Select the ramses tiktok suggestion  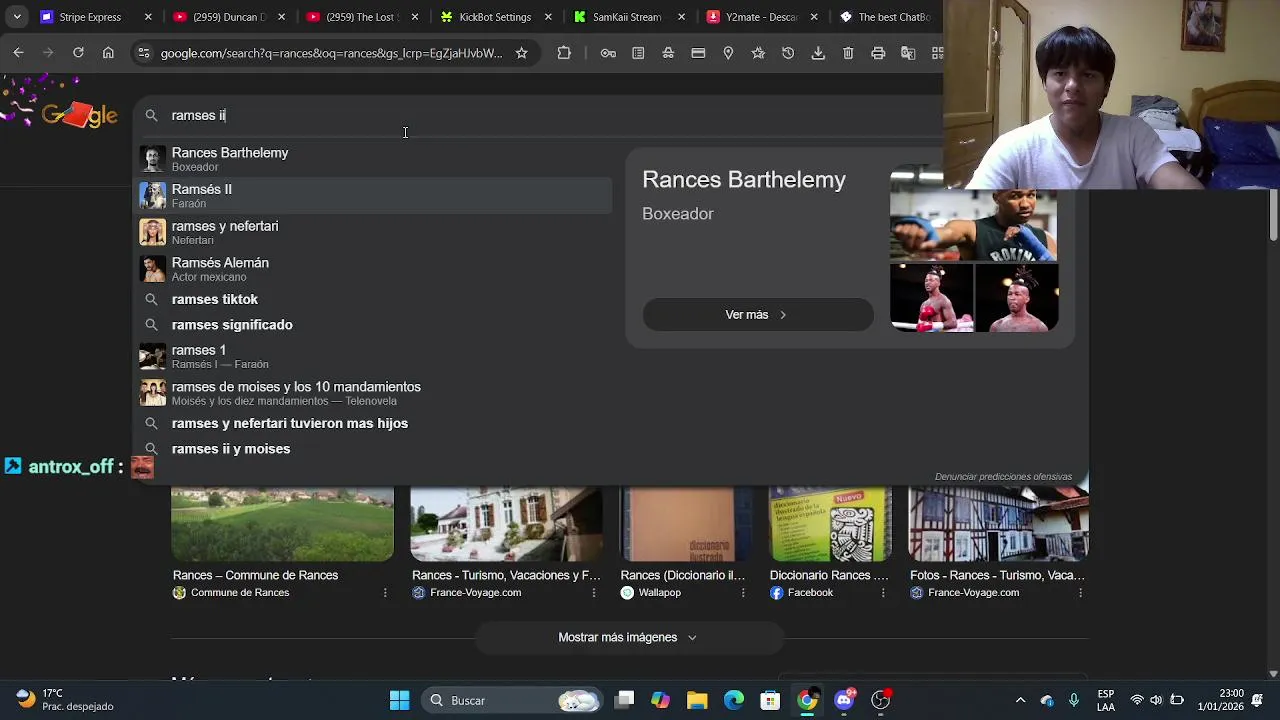tap(374, 299)
